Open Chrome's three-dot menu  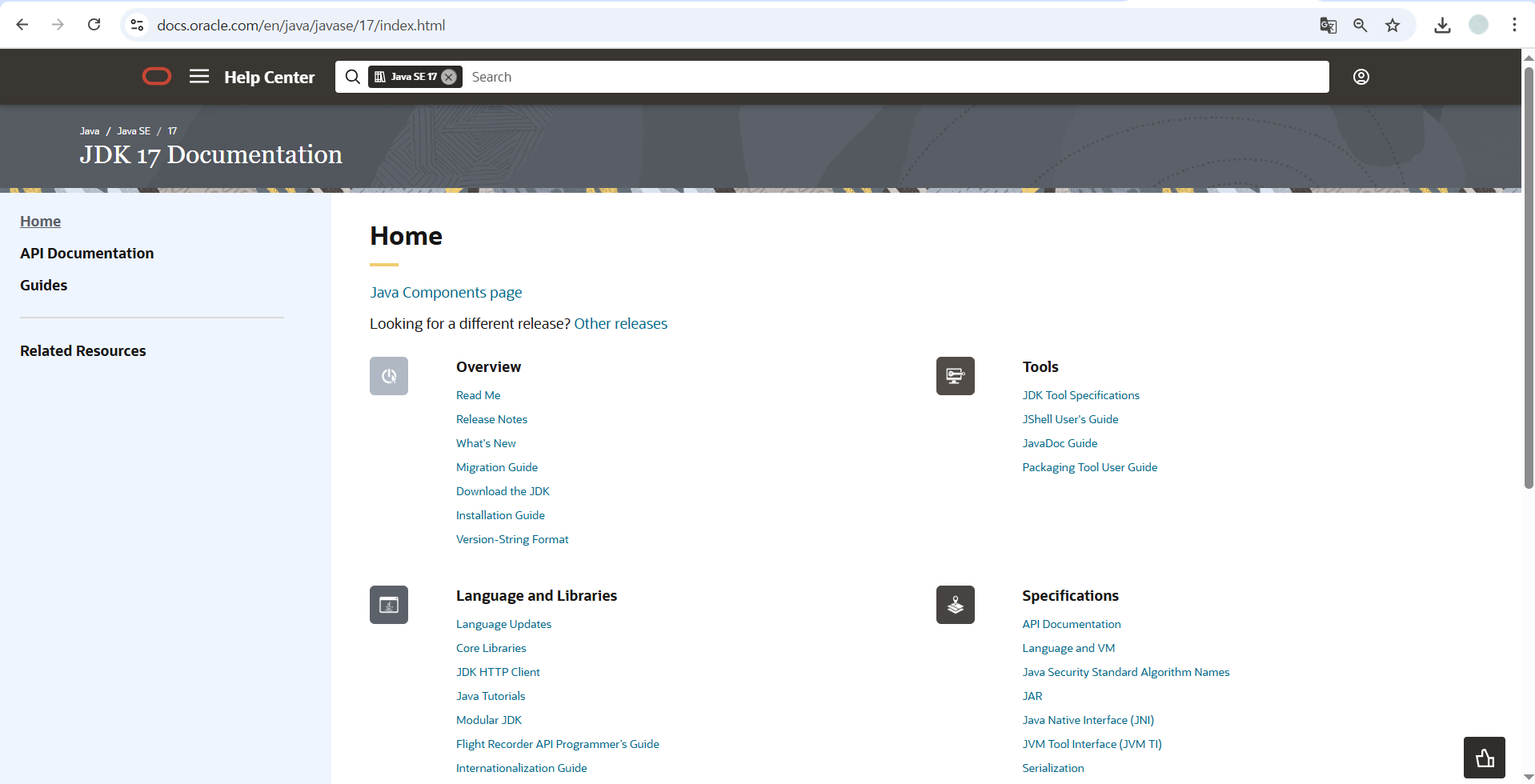(x=1514, y=25)
